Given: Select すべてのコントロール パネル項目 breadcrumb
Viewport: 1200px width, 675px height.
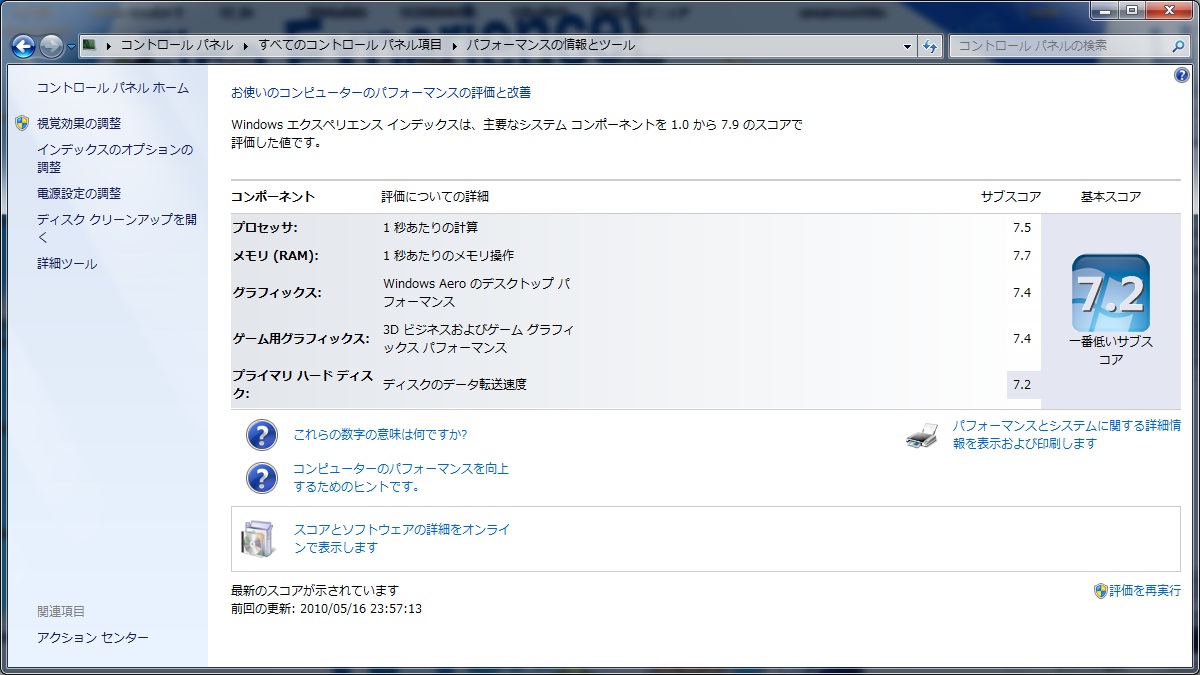Looking at the screenshot, I should (350, 45).
